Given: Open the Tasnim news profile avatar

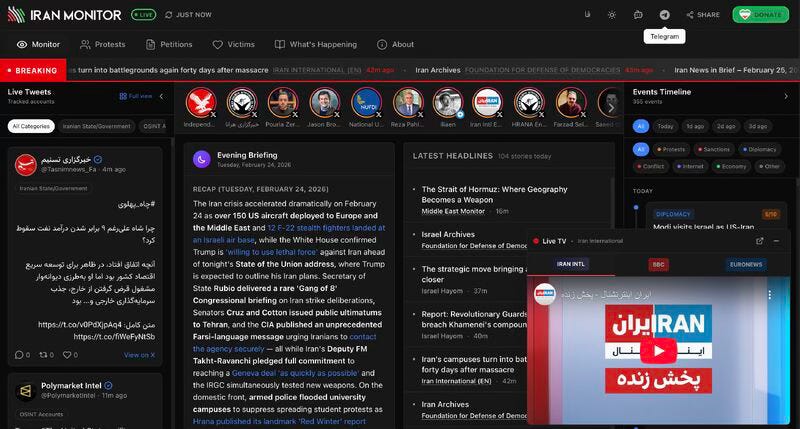Looking at the screenshot, I should point(26,165).
